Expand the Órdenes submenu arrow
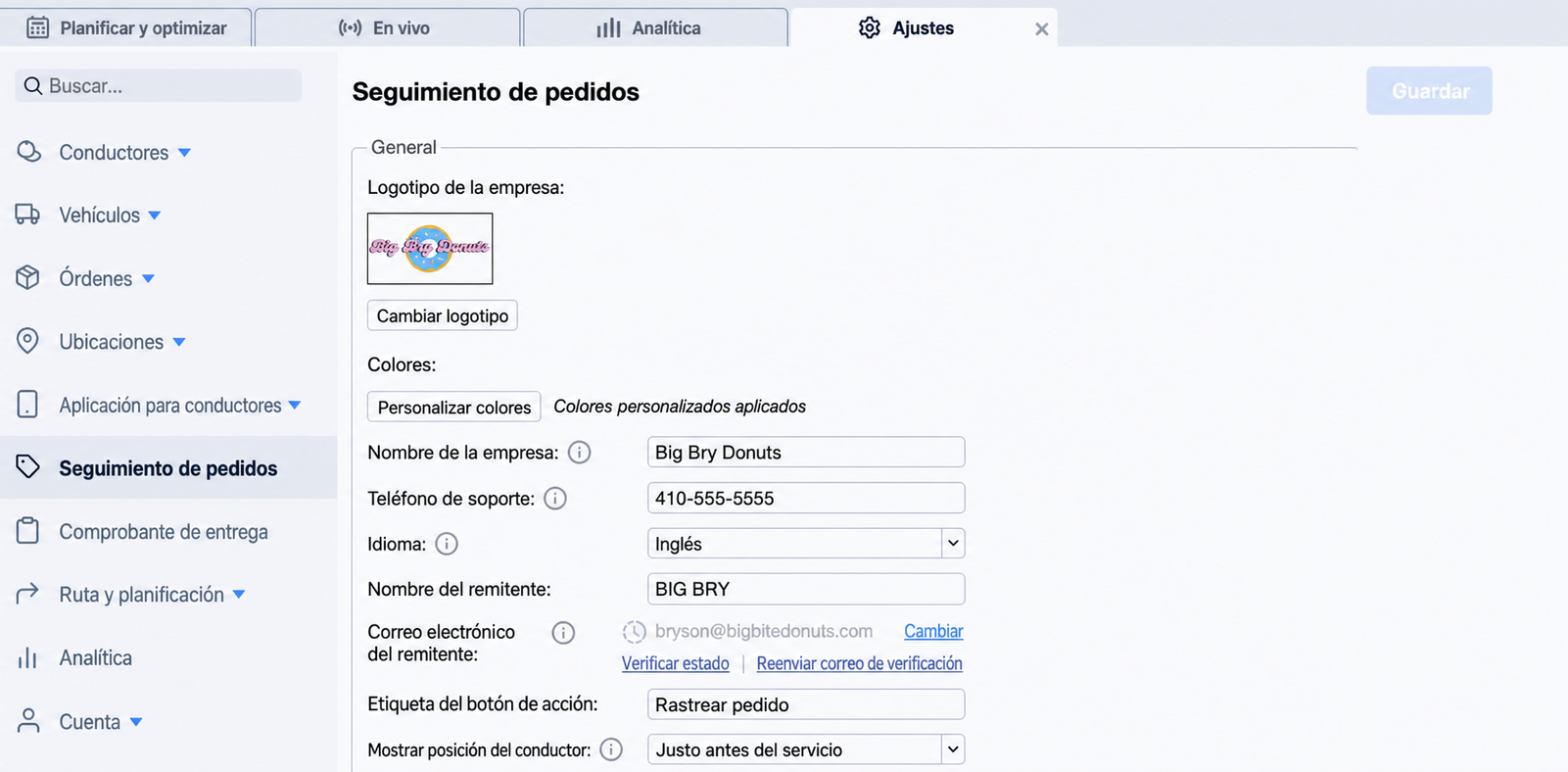The image size is (1568, 772). tap(148, 279)
